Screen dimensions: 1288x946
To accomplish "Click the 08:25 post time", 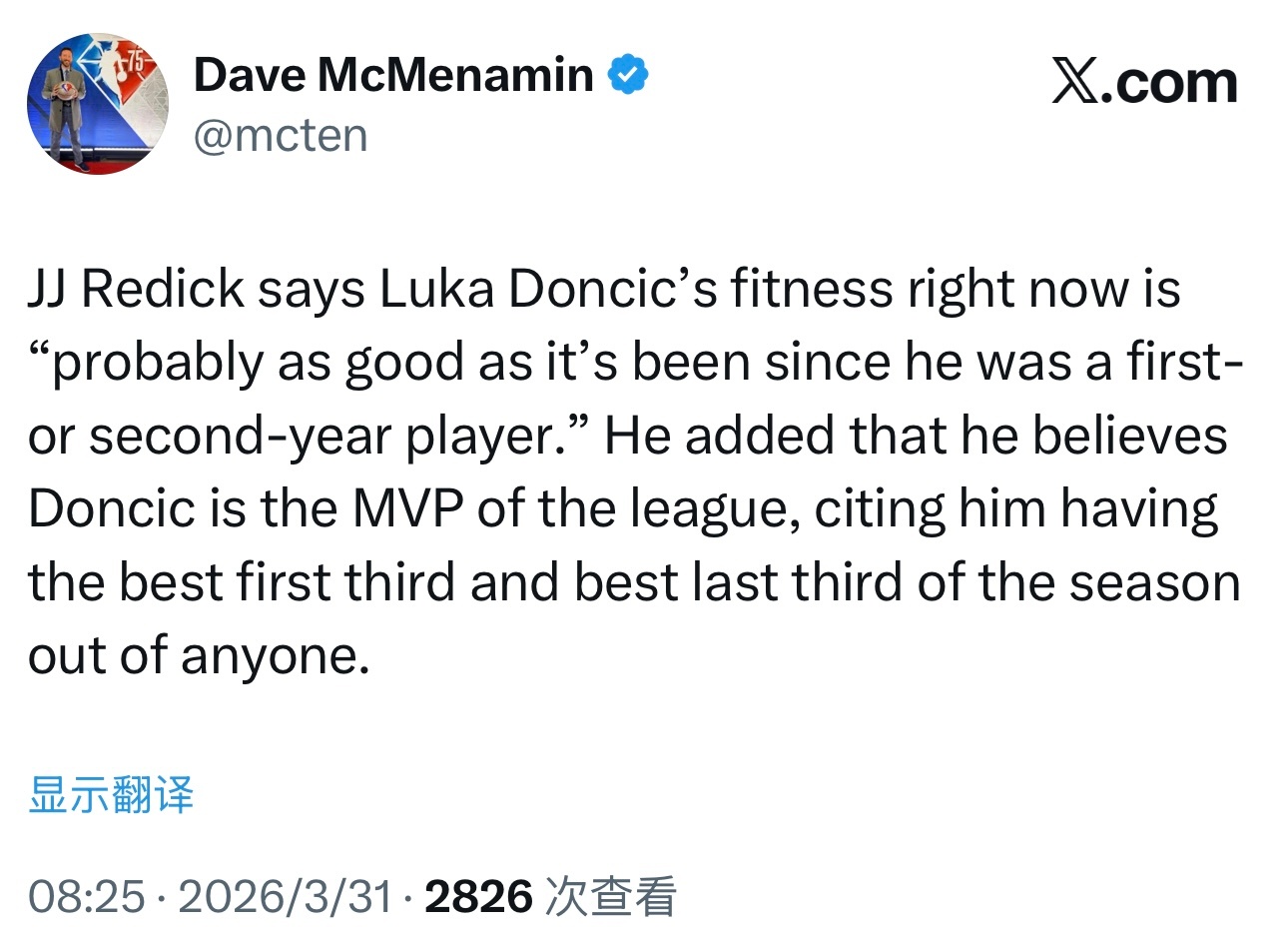I will (x=87, y=896).
